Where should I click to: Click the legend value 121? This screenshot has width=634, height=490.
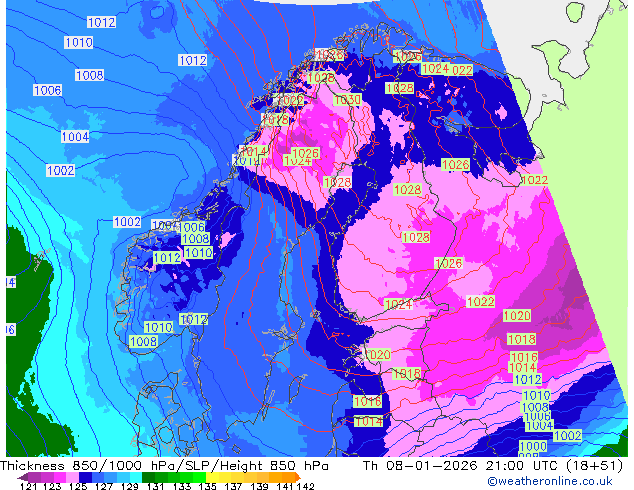(x=28, y=486)
